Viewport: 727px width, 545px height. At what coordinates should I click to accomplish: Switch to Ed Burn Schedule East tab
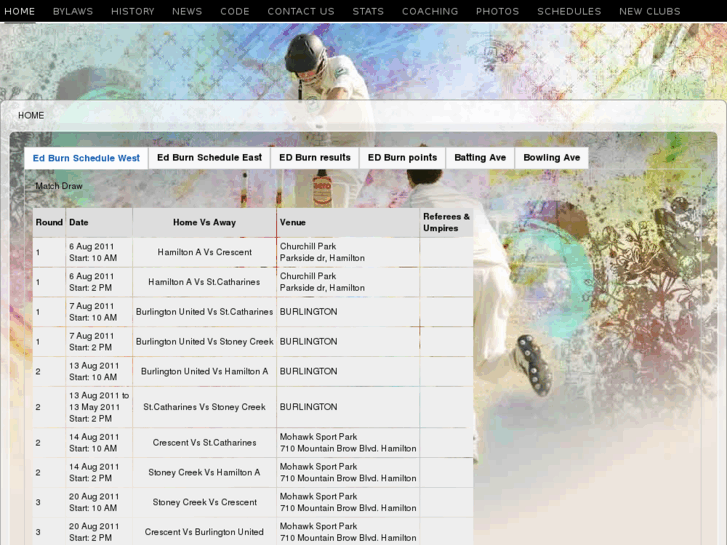click(x=210, y=158)
